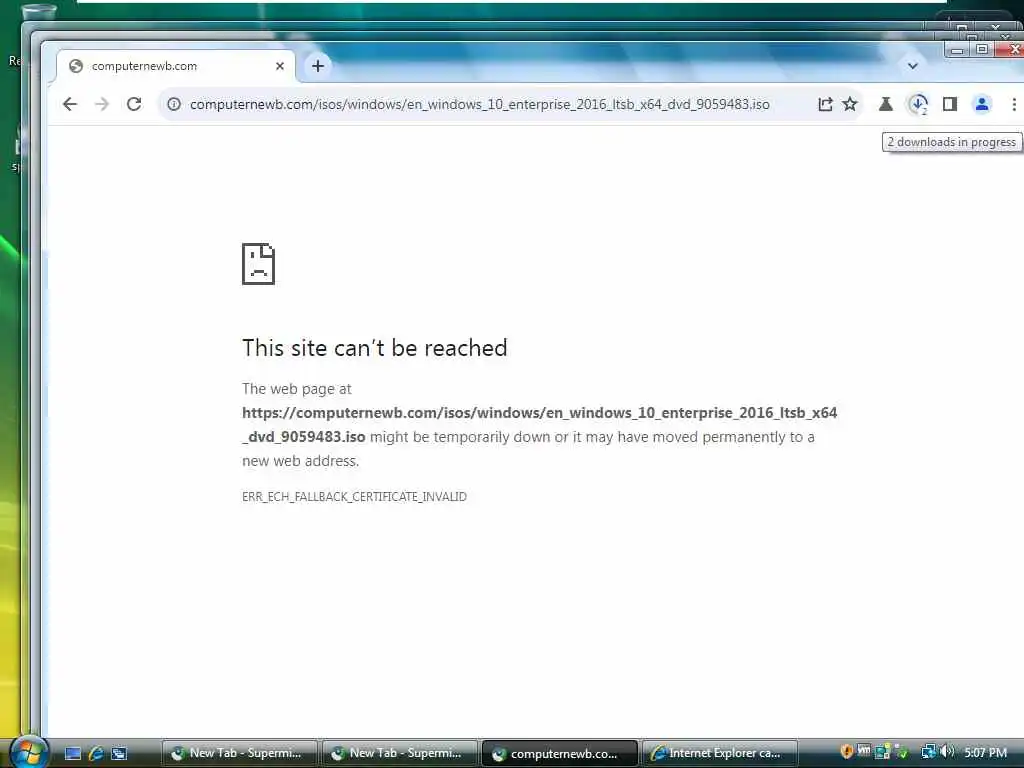1024x768 pixels.
Task: Click the security shield tray icon
Action: (846, 752)
